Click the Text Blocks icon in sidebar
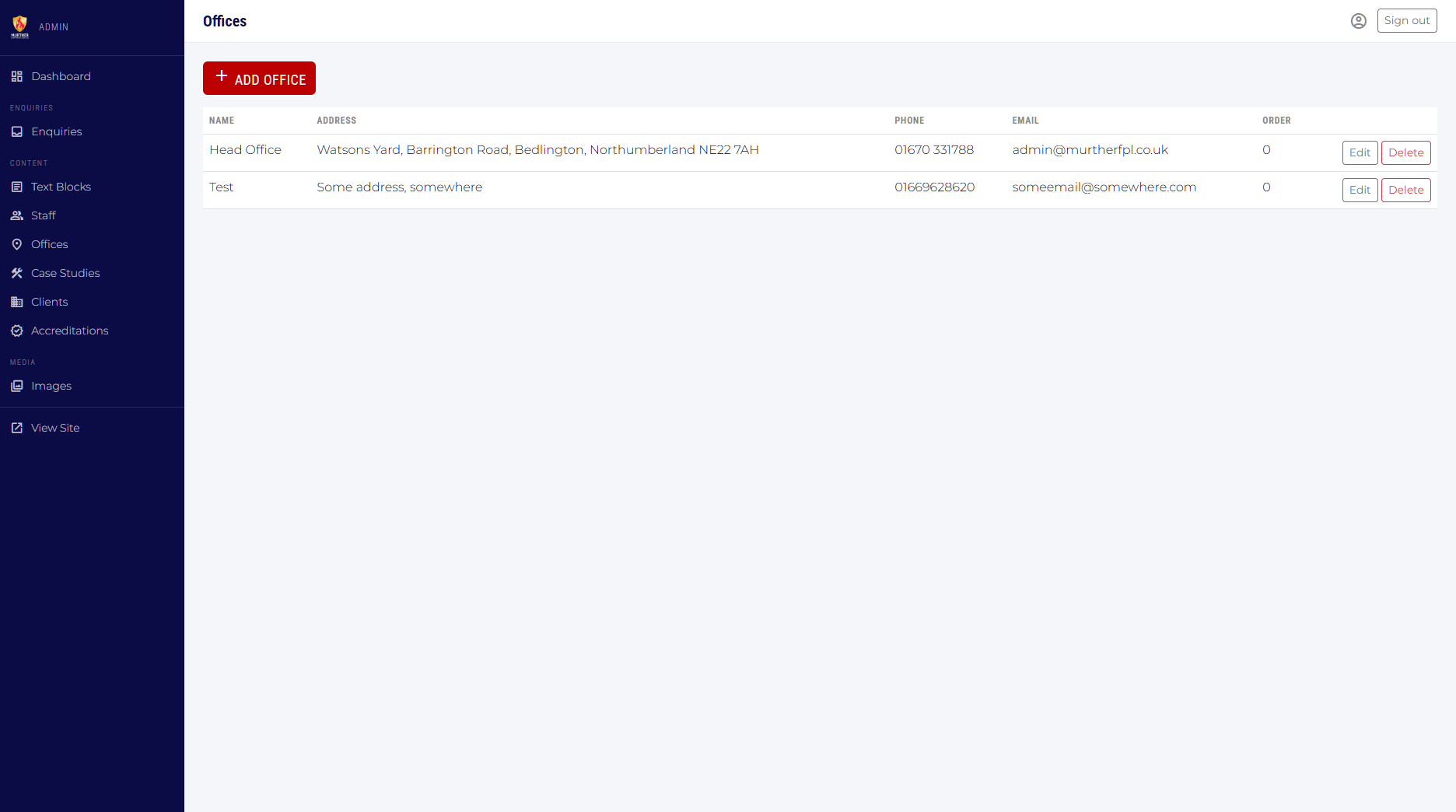Viewport: 1456px width, 812px height. click(17, 187)
